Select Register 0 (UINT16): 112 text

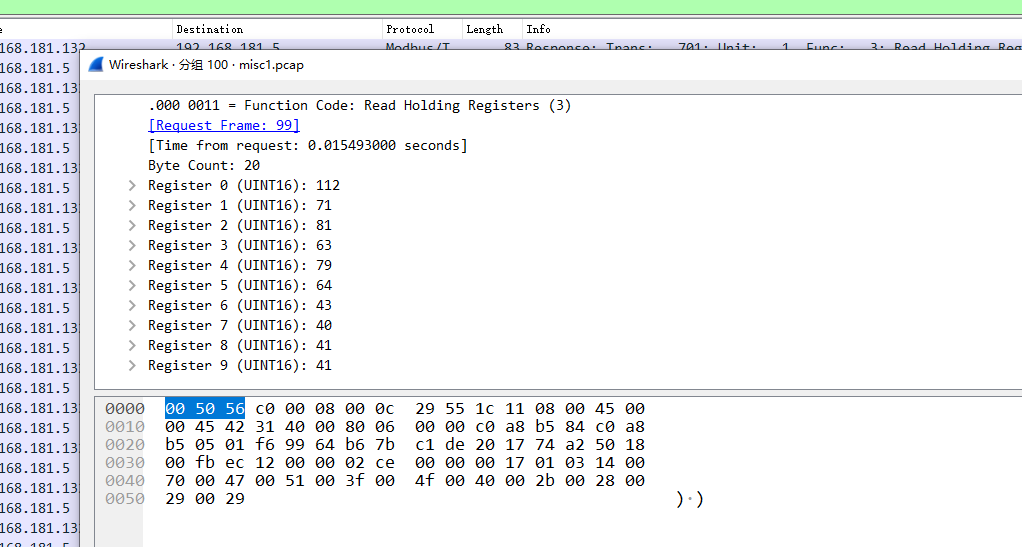tap(244, 186)
